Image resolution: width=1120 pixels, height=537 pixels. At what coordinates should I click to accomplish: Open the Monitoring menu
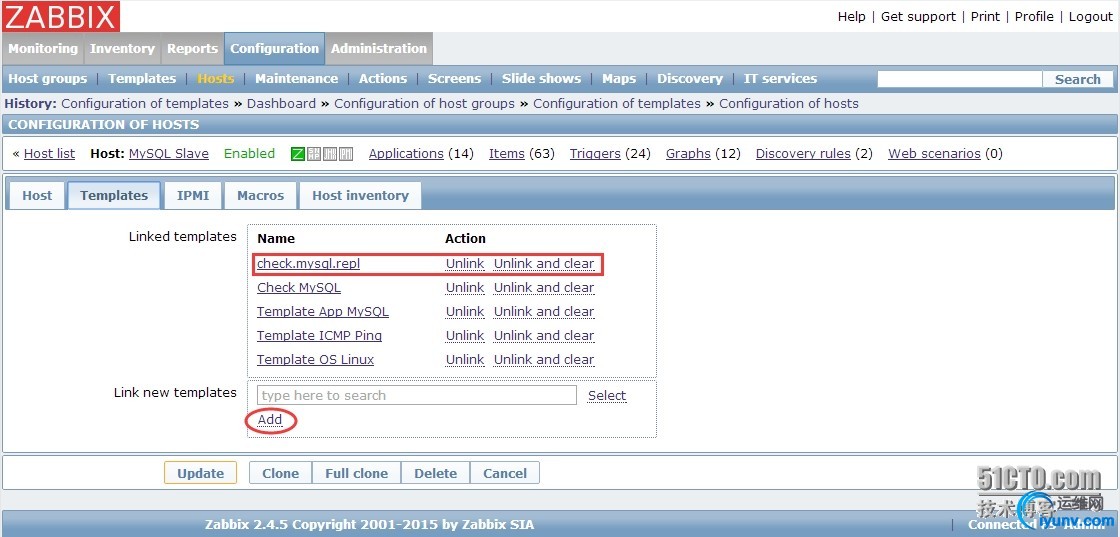(43, 49)
